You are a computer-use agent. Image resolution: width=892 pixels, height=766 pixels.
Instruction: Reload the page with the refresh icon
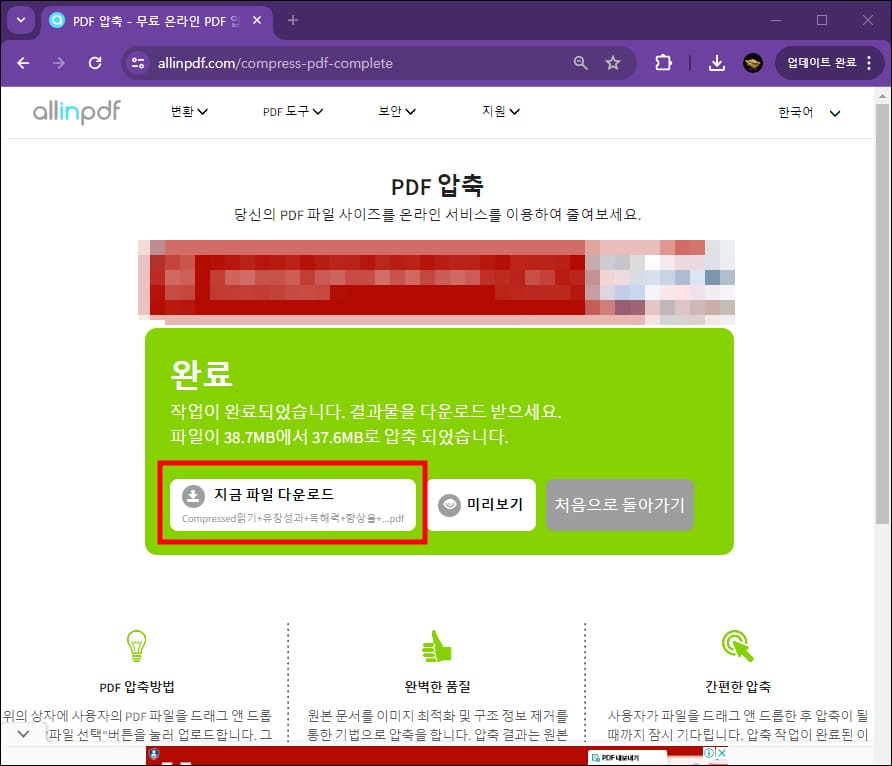click(x=95, y=62)
